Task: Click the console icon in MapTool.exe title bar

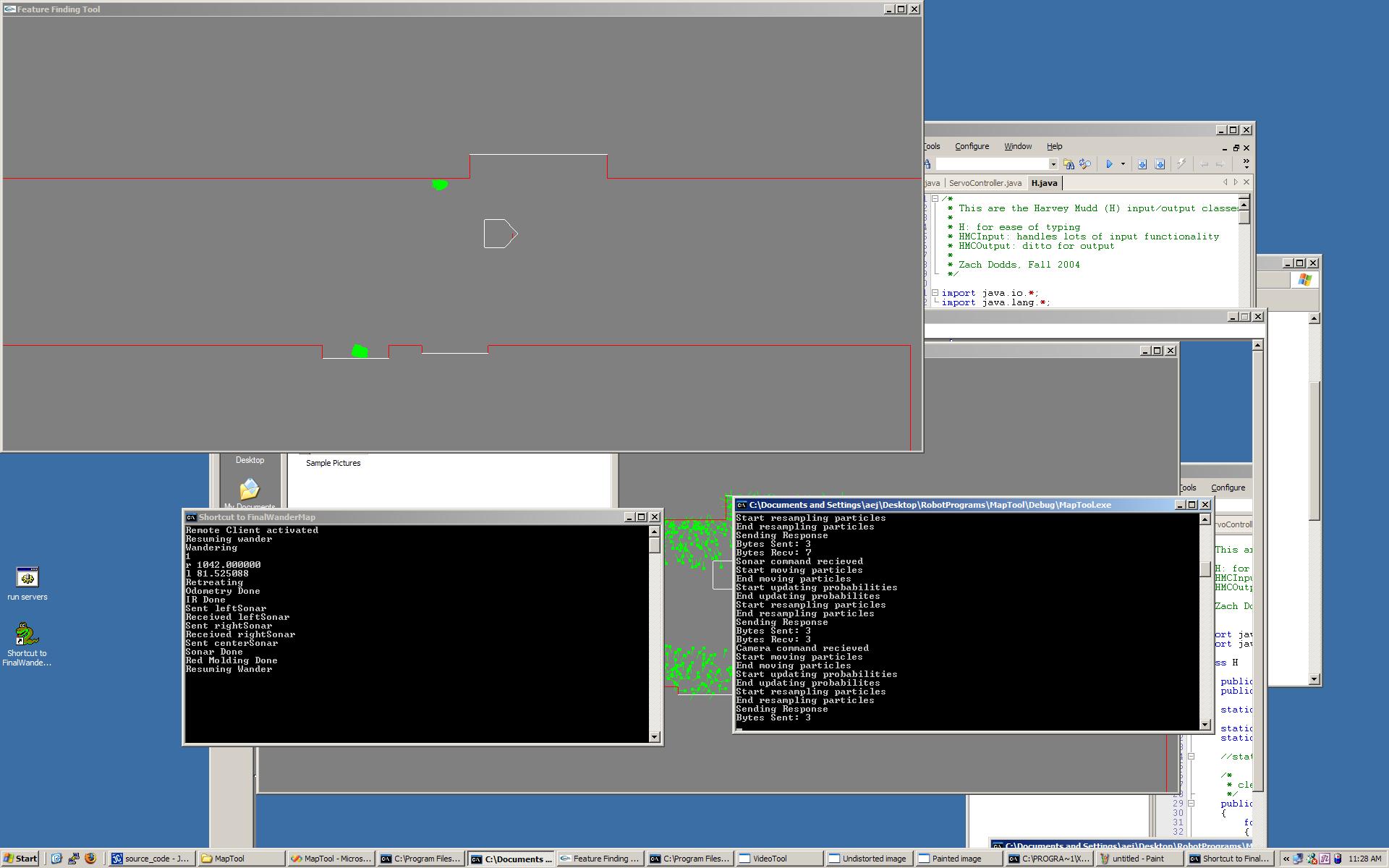Action: pyautogui.click(x=742, y=505)
